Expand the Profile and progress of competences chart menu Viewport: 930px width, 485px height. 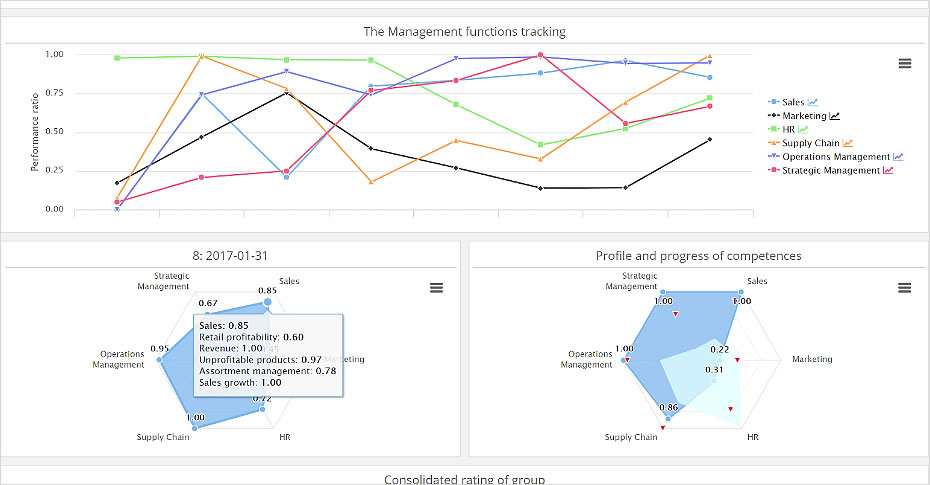coord(905,288)
